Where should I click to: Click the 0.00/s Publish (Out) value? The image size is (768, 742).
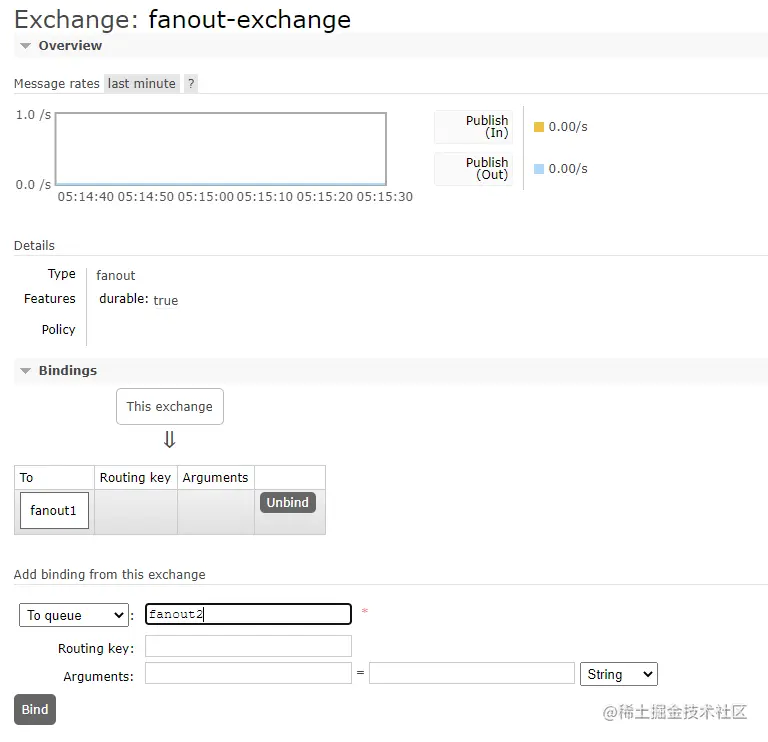pos(568,169)
